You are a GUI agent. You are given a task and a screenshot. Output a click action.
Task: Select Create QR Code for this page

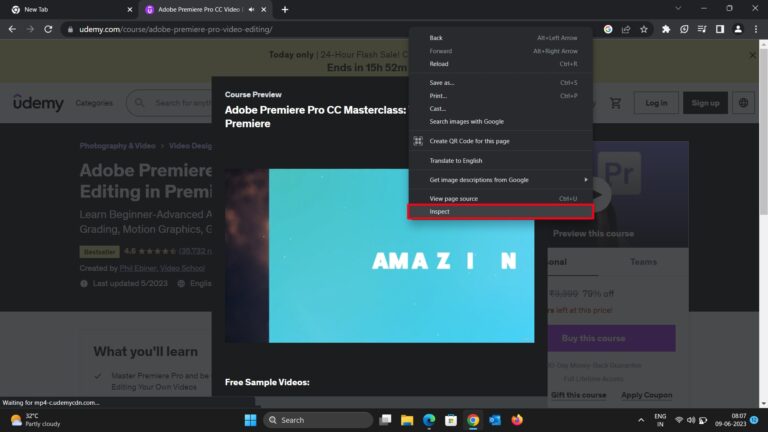point(501,141)
